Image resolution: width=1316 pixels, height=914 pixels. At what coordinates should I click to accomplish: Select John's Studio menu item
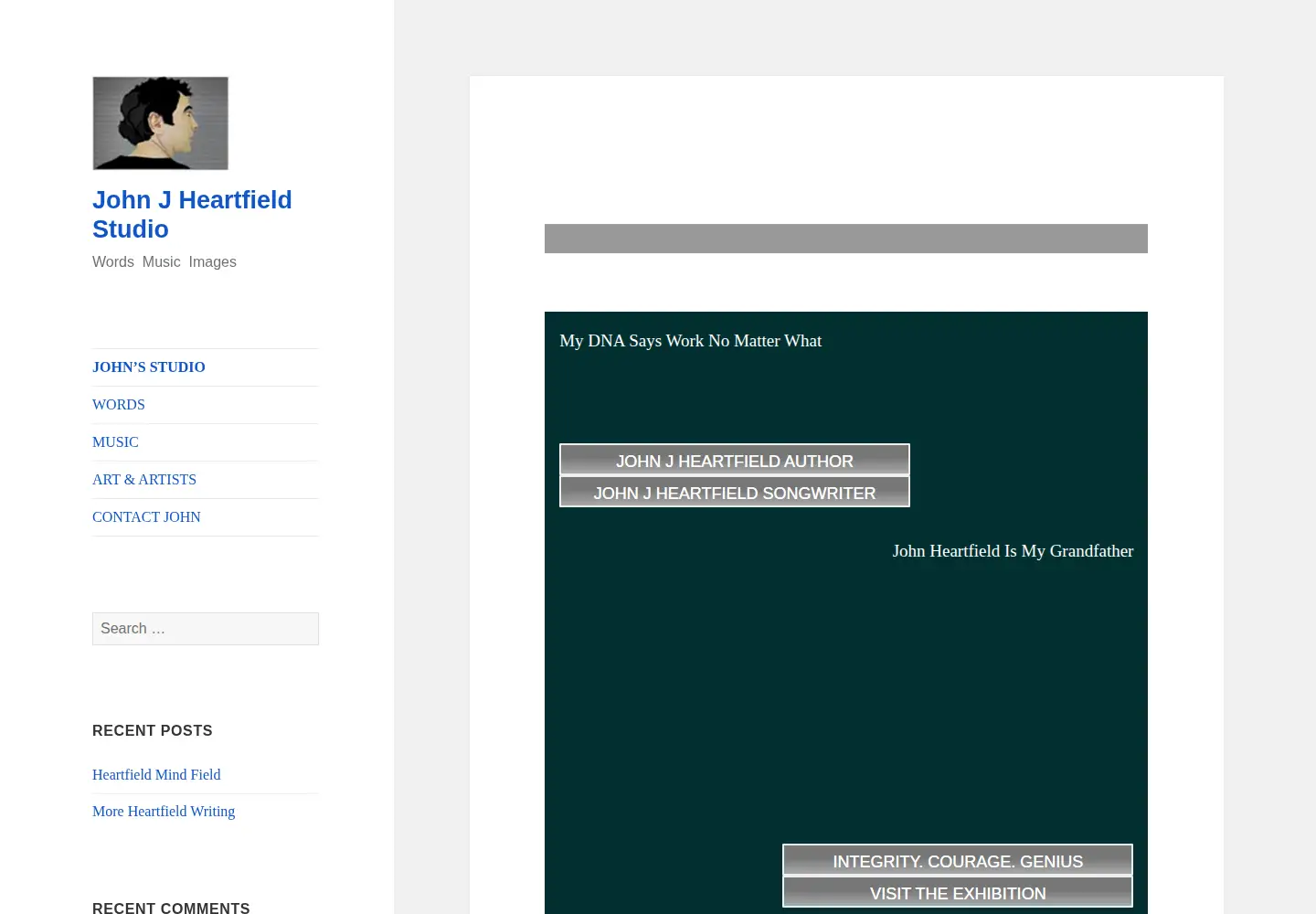149,367
